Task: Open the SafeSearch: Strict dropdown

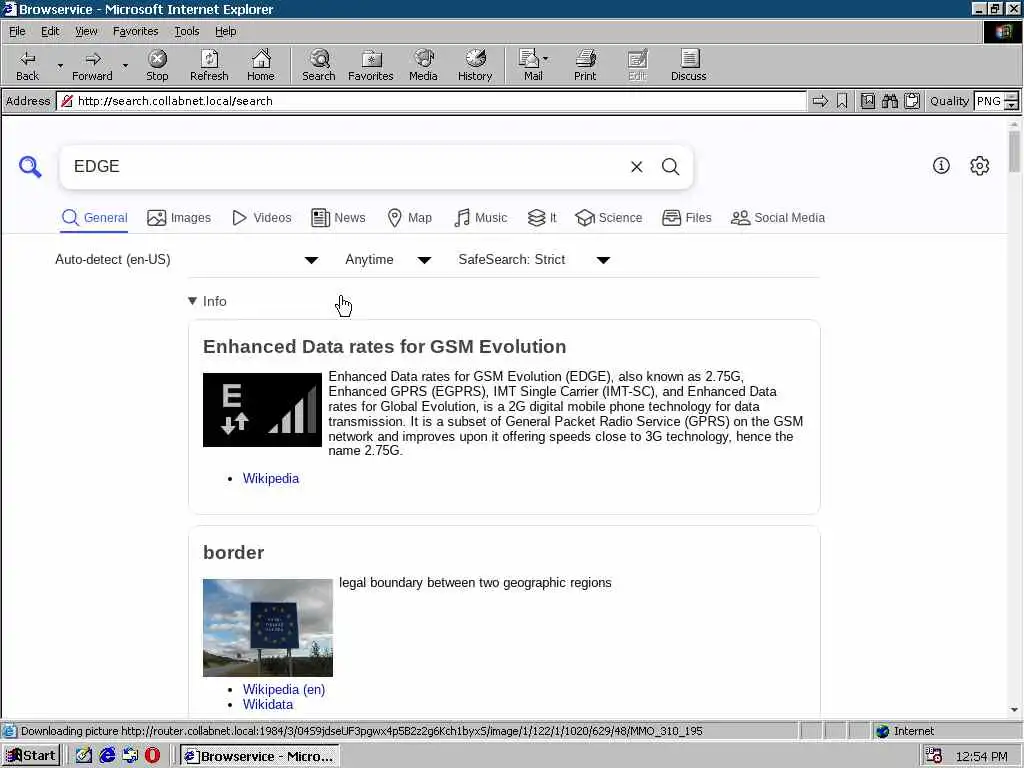Action: pyautogui.click(x=534, y=260)
